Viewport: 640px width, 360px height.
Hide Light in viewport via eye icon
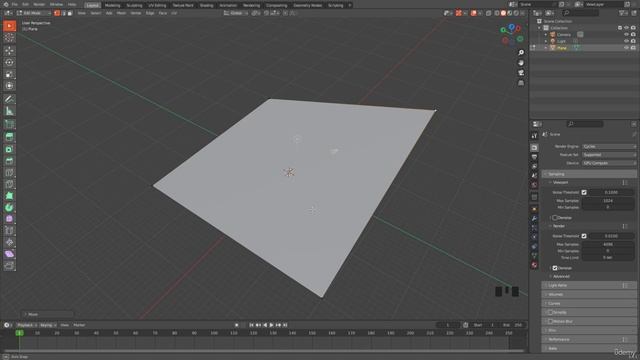click(x=626, y=41)
